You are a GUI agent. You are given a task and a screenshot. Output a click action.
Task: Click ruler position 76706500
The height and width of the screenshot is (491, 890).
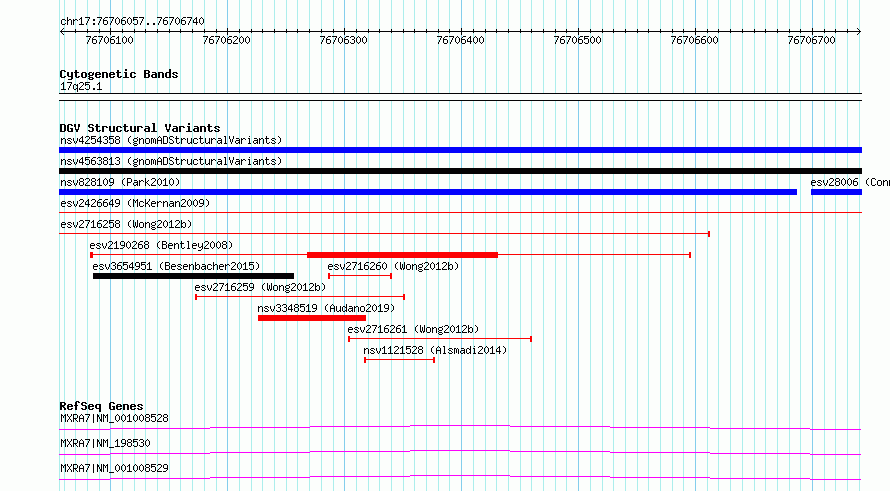click(577, 40)
